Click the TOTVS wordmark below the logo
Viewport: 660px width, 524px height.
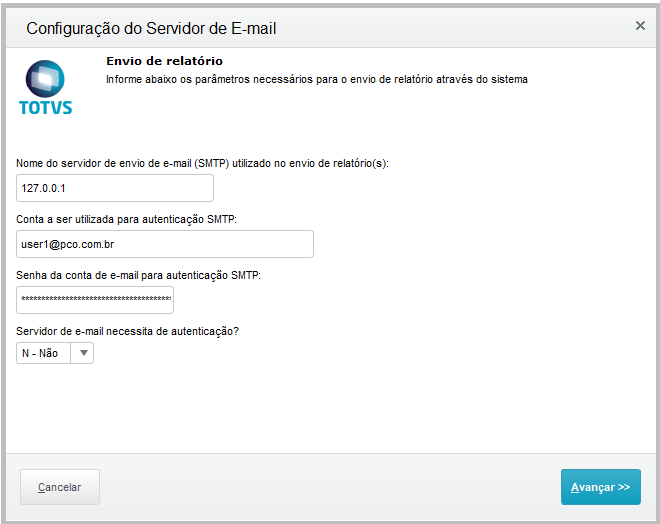(45, 106)
